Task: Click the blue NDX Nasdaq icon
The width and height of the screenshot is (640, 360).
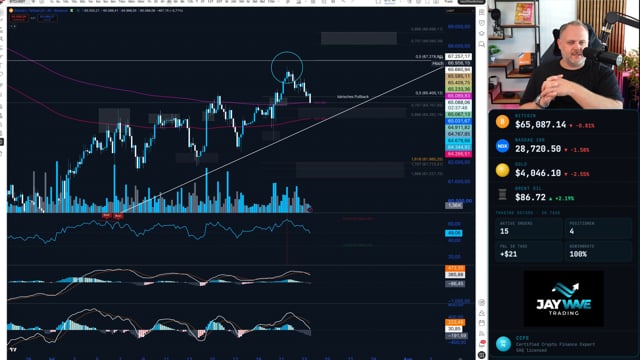Action: click(502, 146)
